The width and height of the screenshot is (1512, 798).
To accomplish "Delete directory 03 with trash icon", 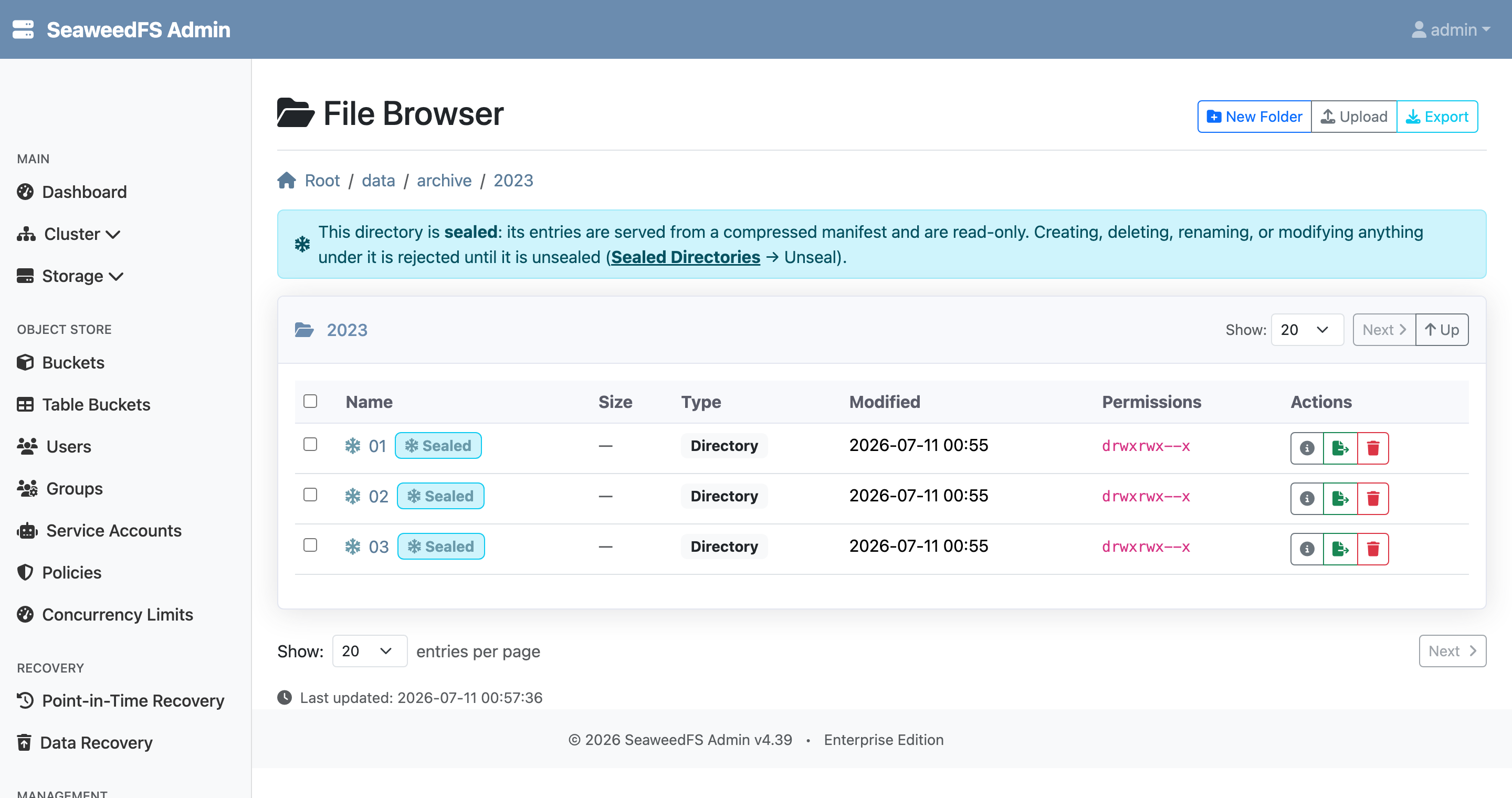I will click(x=1373, y=549).
